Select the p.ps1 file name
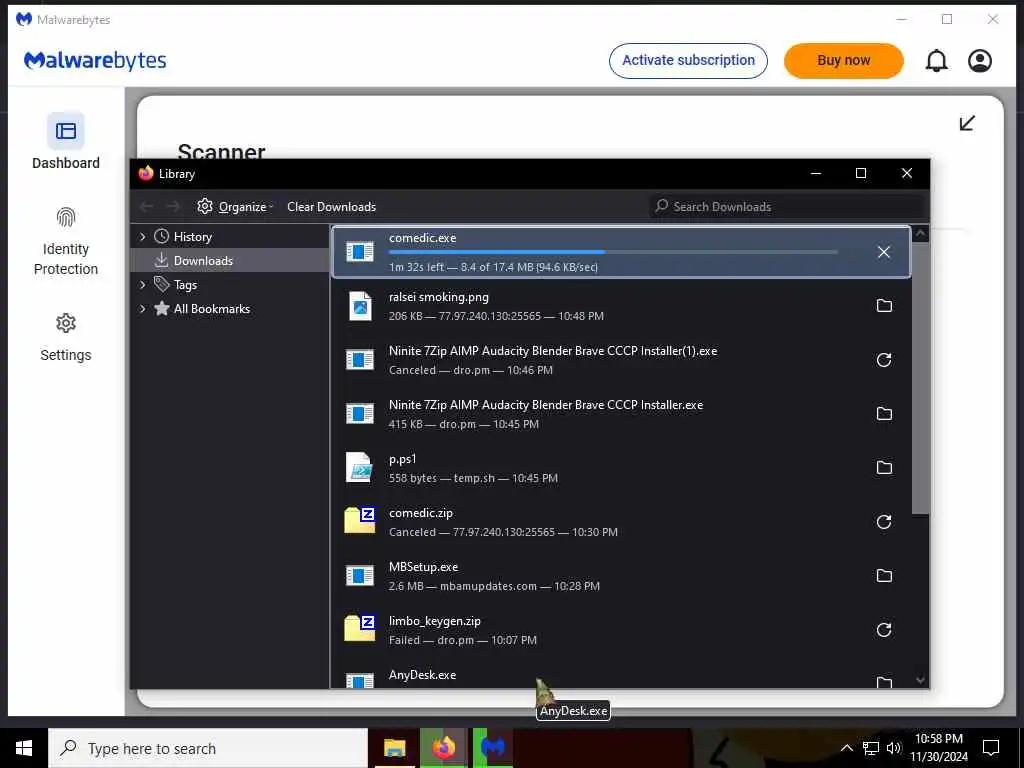 click(402, 459)
